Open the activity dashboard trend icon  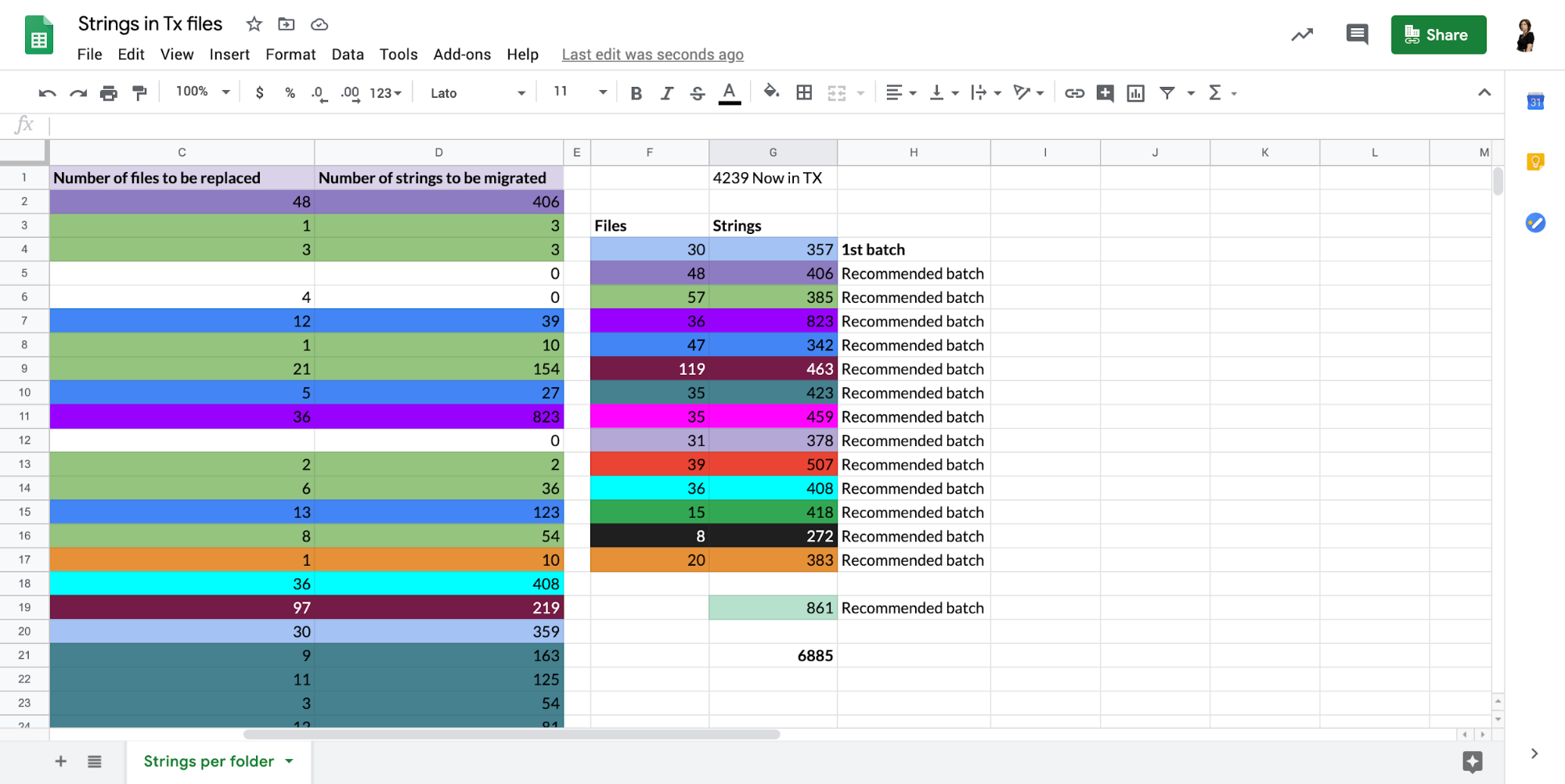click(1302, 34)
